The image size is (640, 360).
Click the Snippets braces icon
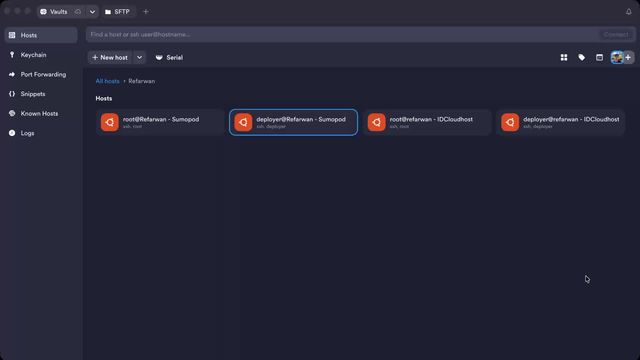[x=12, y=94]
